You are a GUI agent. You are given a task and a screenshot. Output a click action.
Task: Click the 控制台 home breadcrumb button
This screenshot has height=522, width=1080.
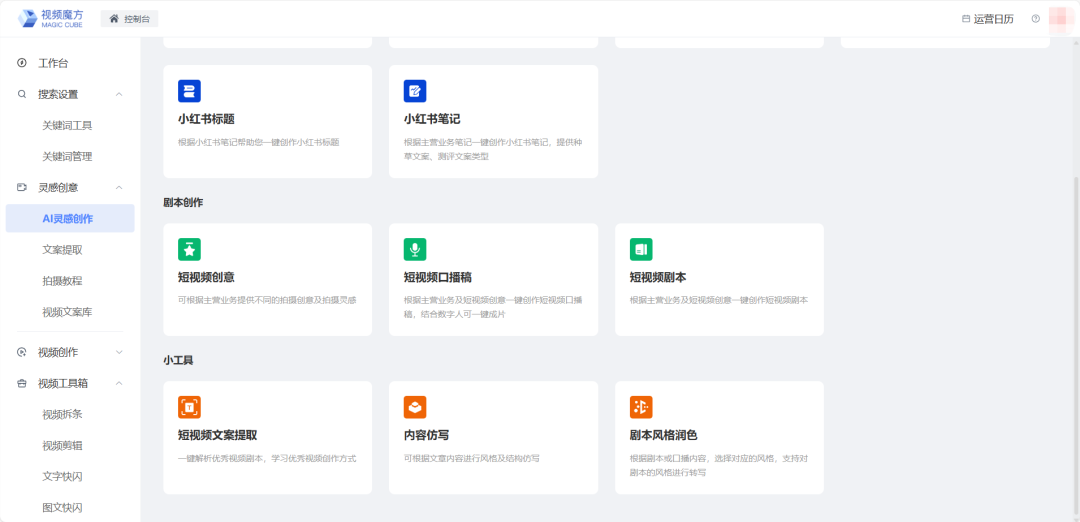pos(130,19)
